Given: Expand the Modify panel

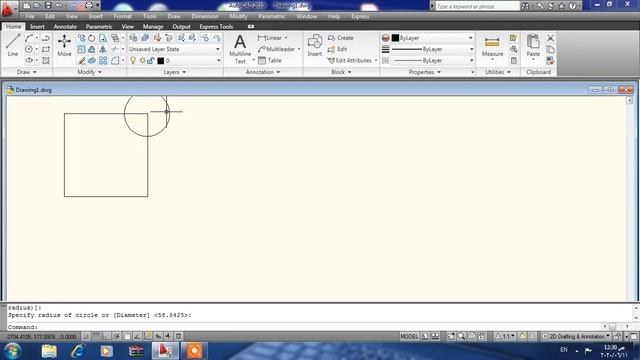Looking at the screenshot, I should (x=89, y=72).
